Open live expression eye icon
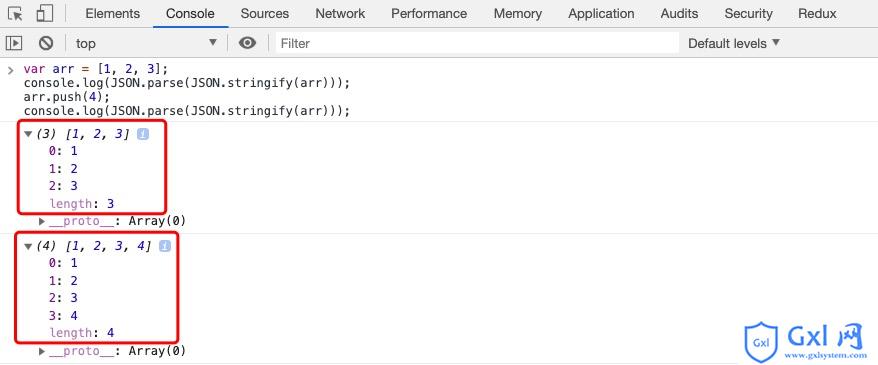Viewport: 878px width, 365px height. pos(247,43)
